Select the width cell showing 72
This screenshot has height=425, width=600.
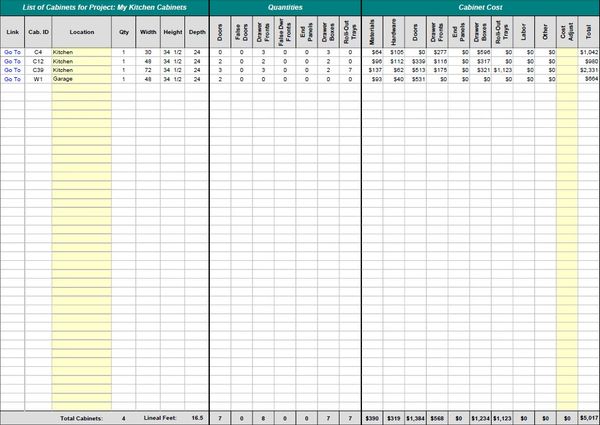click(147, 69)
